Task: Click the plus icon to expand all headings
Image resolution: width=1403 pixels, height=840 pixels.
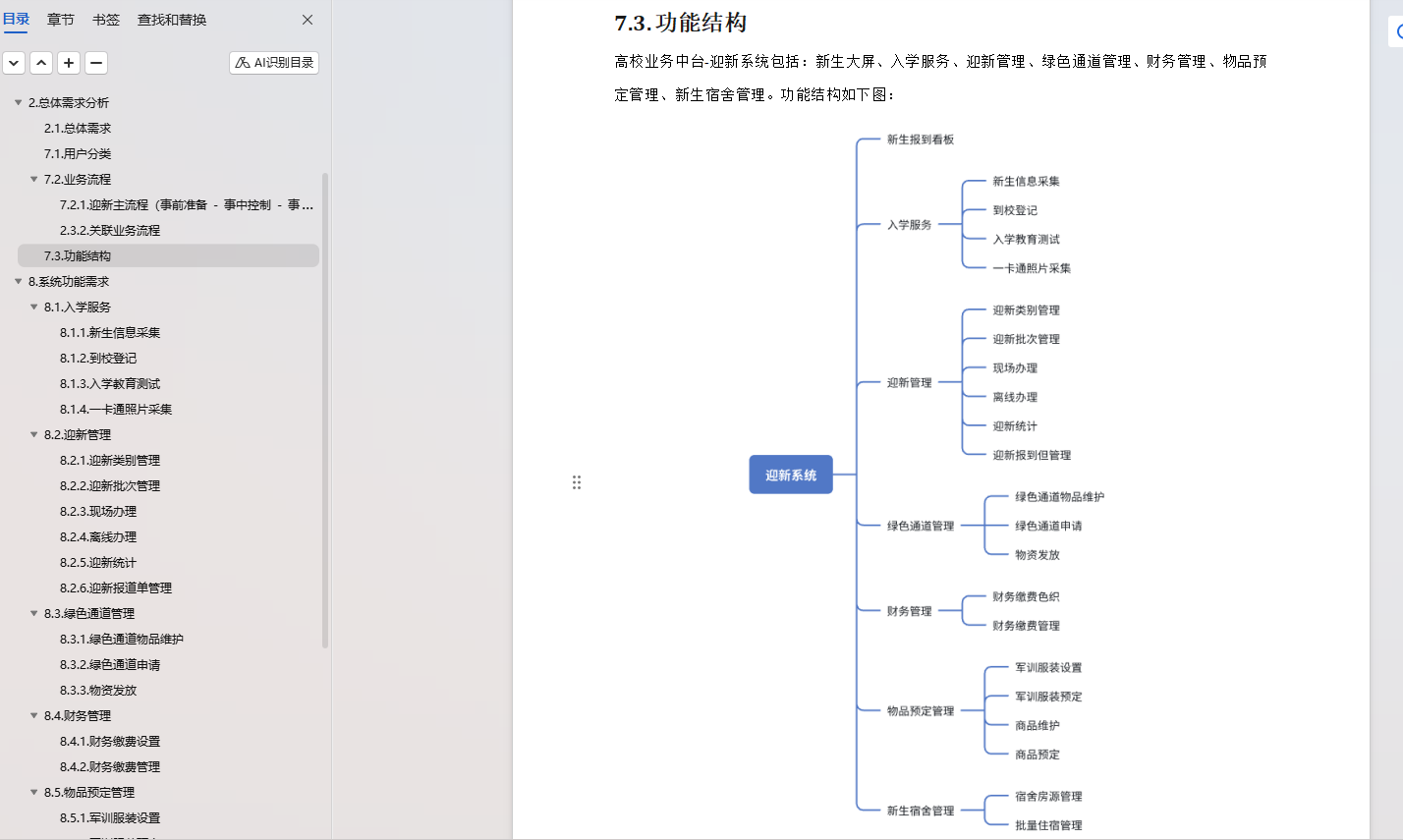Action: (x=68, y=62)
